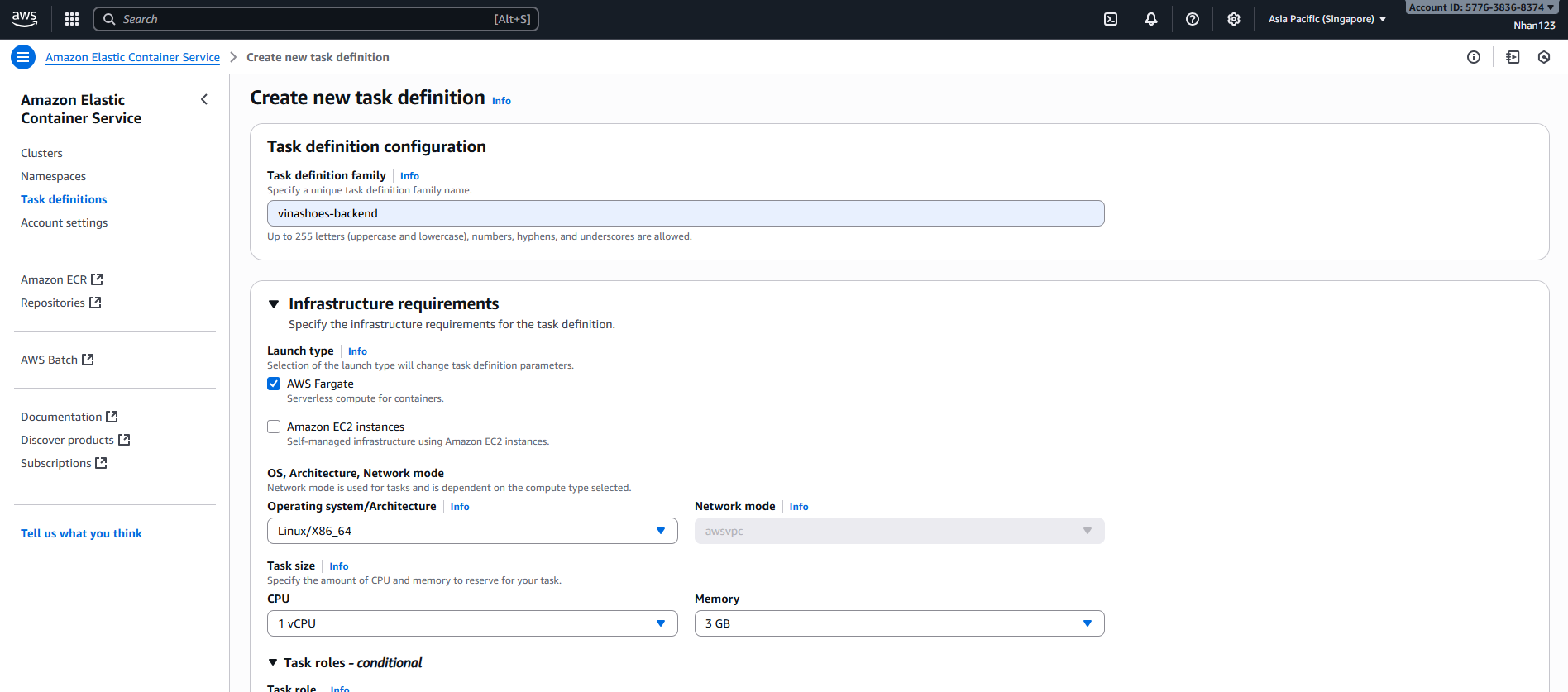Uncheck the AWS Fargate launch type
Viewport: 1568px width, 692px height.
click(274, 384)
